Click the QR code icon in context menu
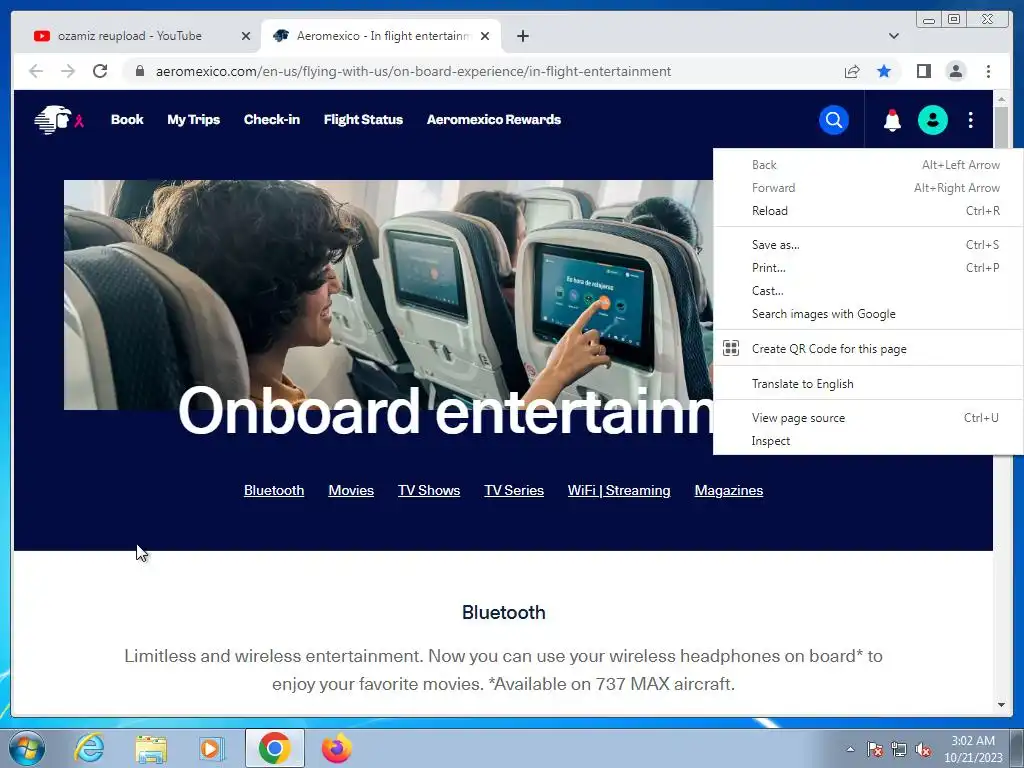This screenshot has height=768, width=1024. pos(731,348)
